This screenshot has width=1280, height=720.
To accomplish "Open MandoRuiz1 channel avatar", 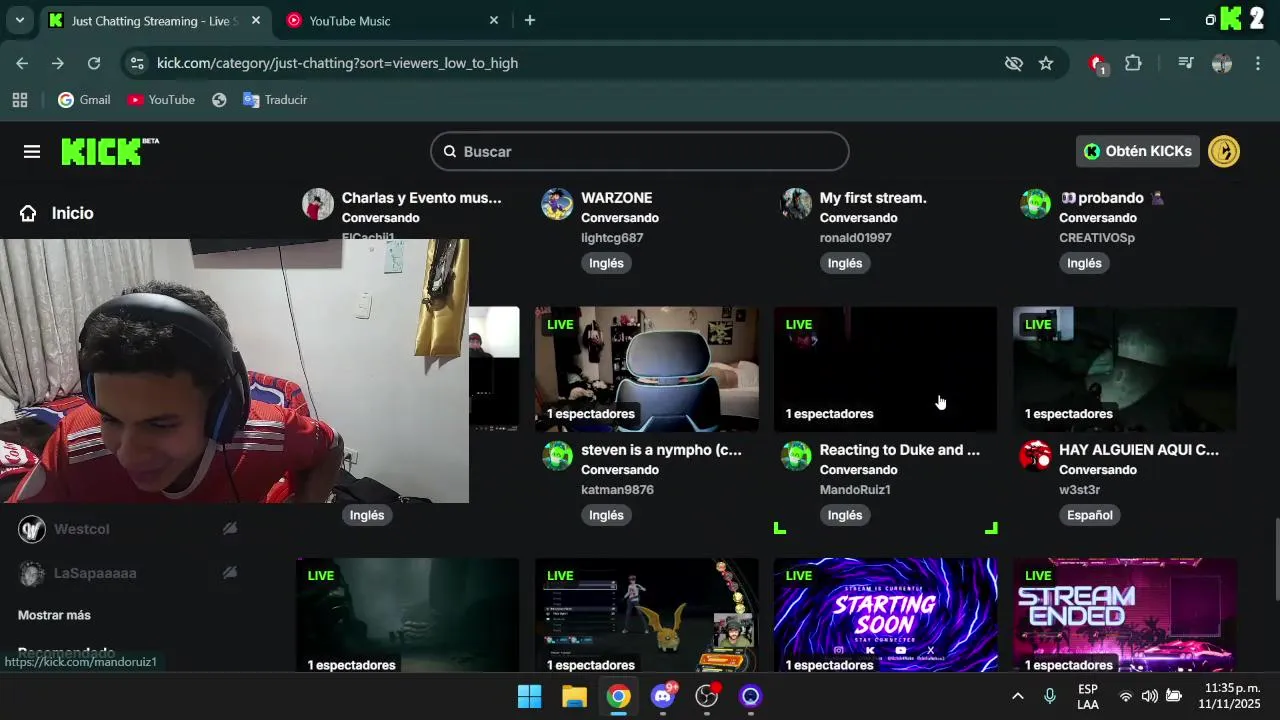I will click(x=796, y=455).
